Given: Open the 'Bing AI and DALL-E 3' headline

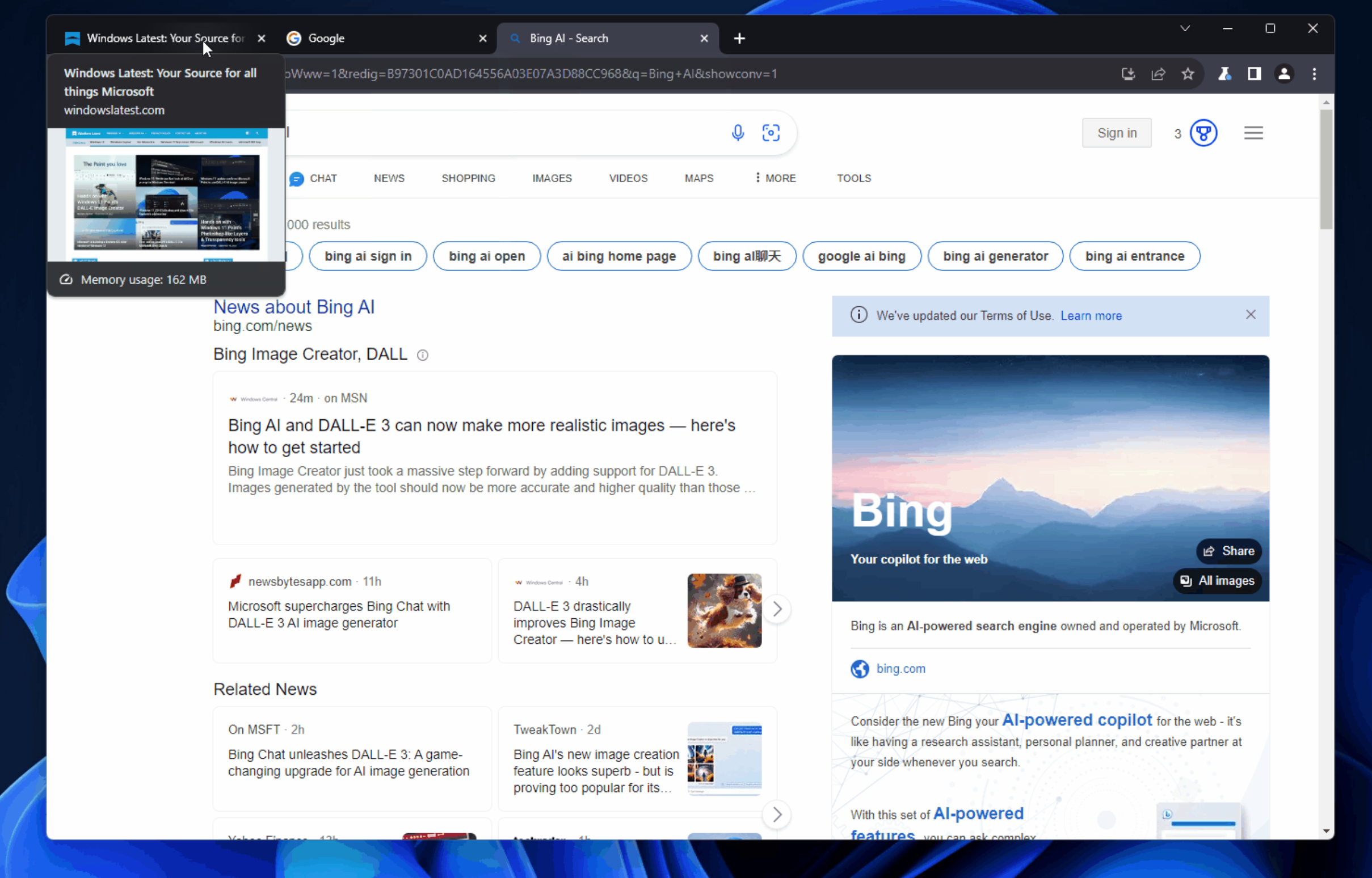Looking at the screenshot, I should (x=482, y=436).
